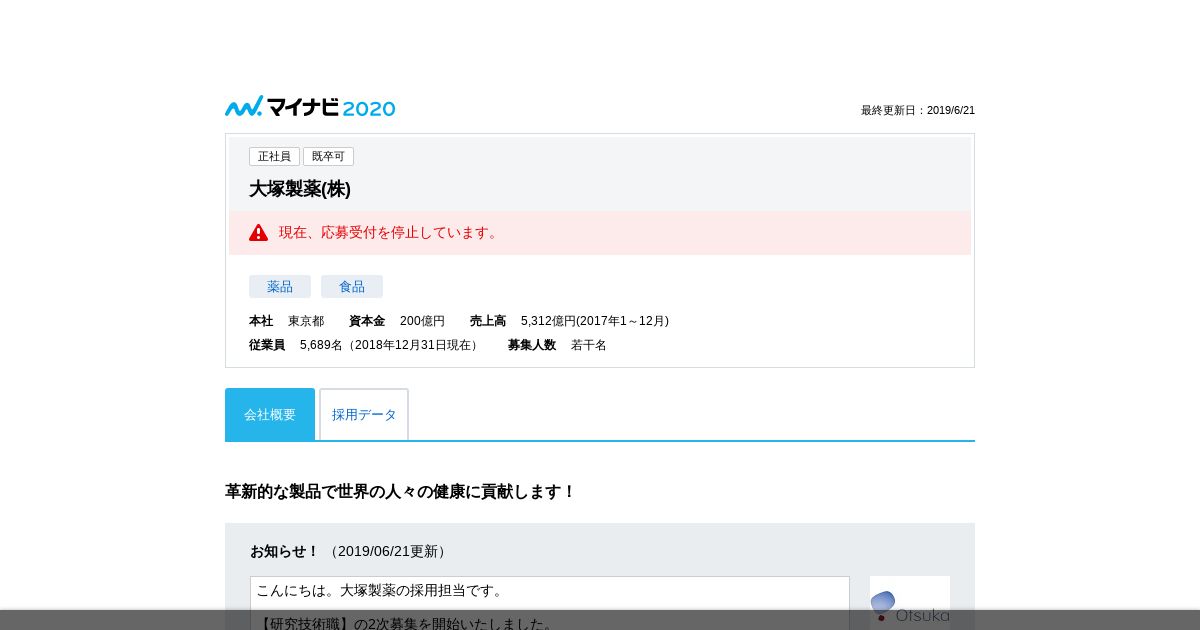
Task: Click the headline 革新的な製品で世界の人々の健康に貢献します！
Action: 401,492
